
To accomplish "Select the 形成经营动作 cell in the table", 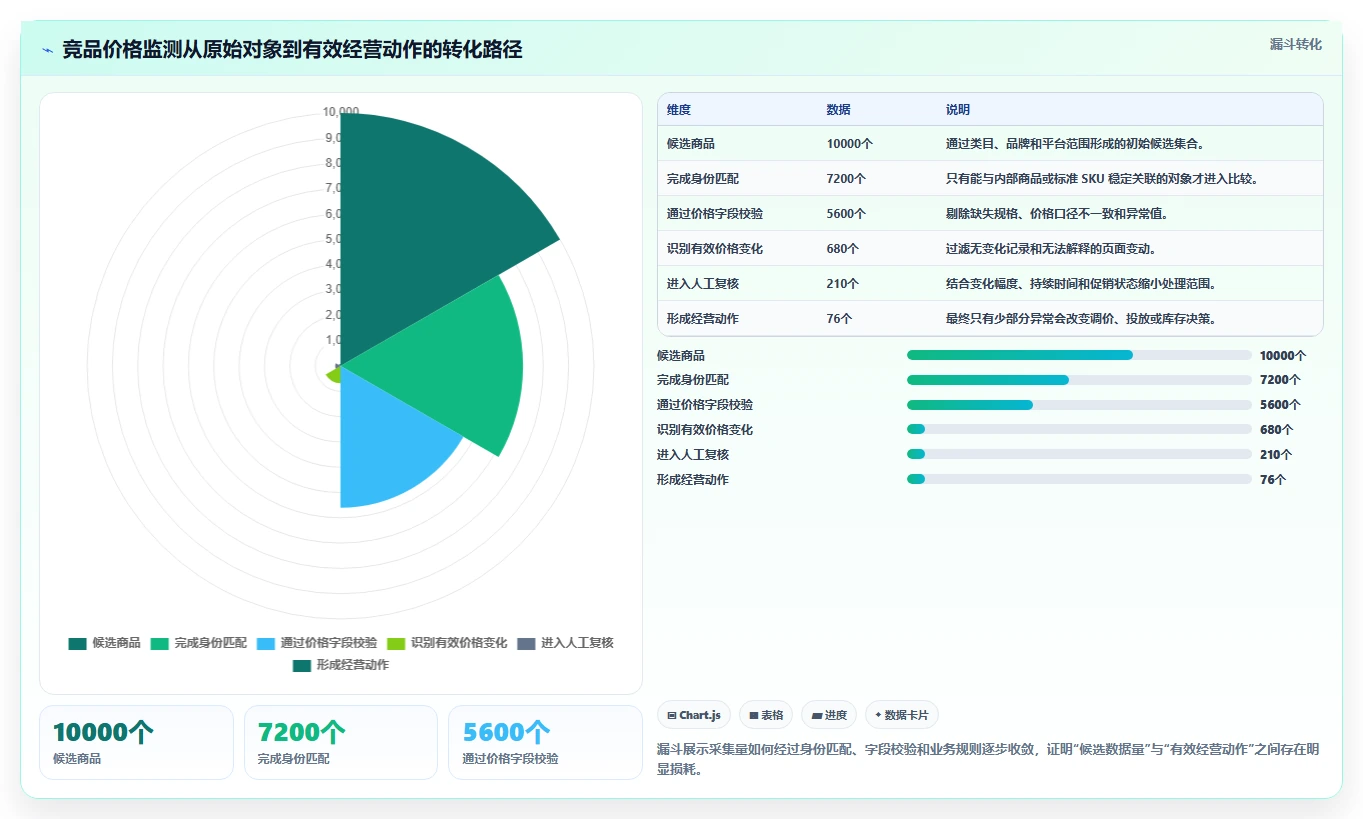I will (703, 319).
